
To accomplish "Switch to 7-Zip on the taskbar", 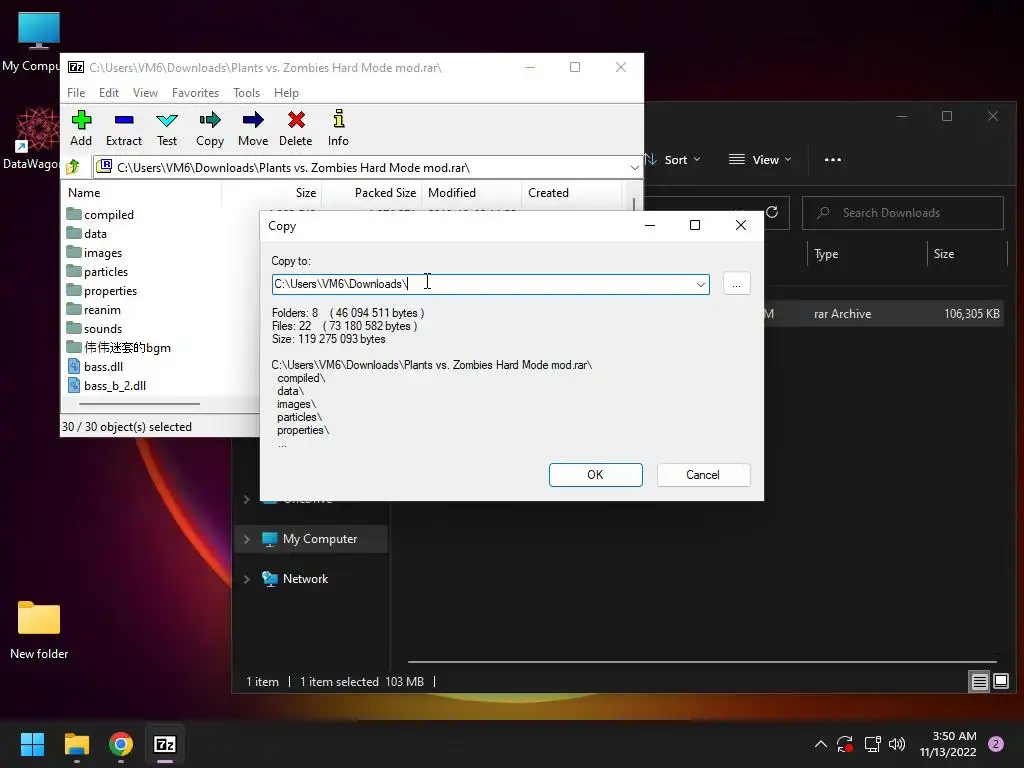I will tap(165, 744).
